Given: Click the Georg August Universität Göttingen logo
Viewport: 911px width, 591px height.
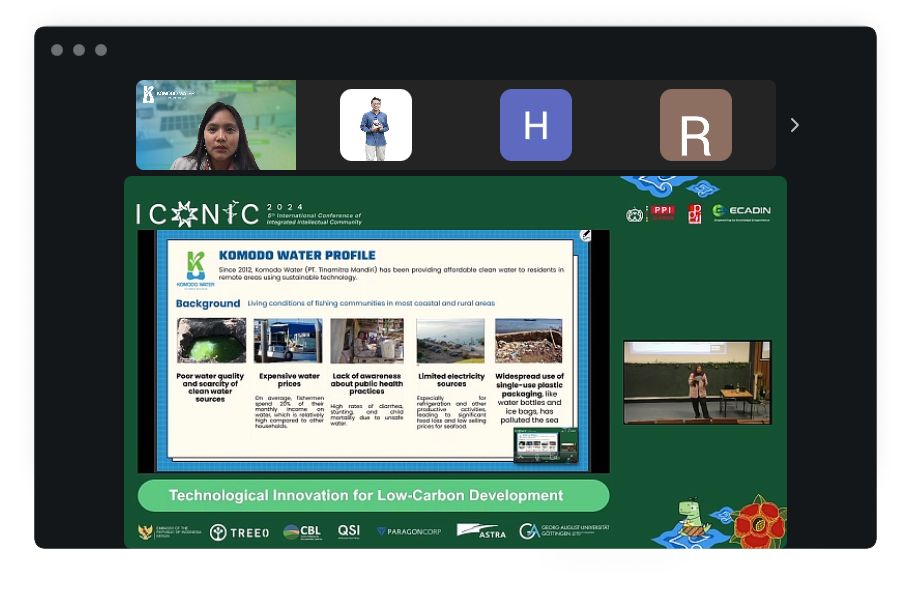Looking at the screenshot, I should click(x=563, y=531).
